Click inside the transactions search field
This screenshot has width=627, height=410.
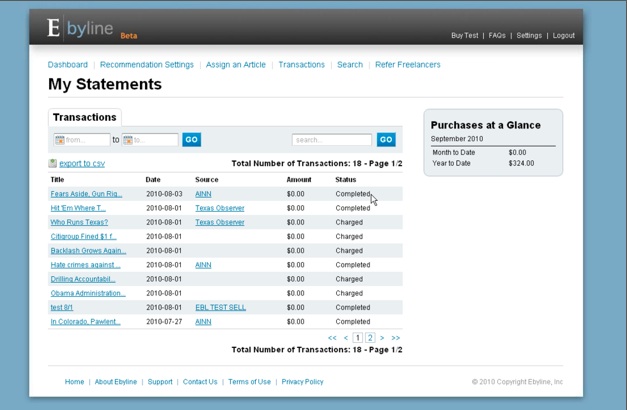point(332,140)
